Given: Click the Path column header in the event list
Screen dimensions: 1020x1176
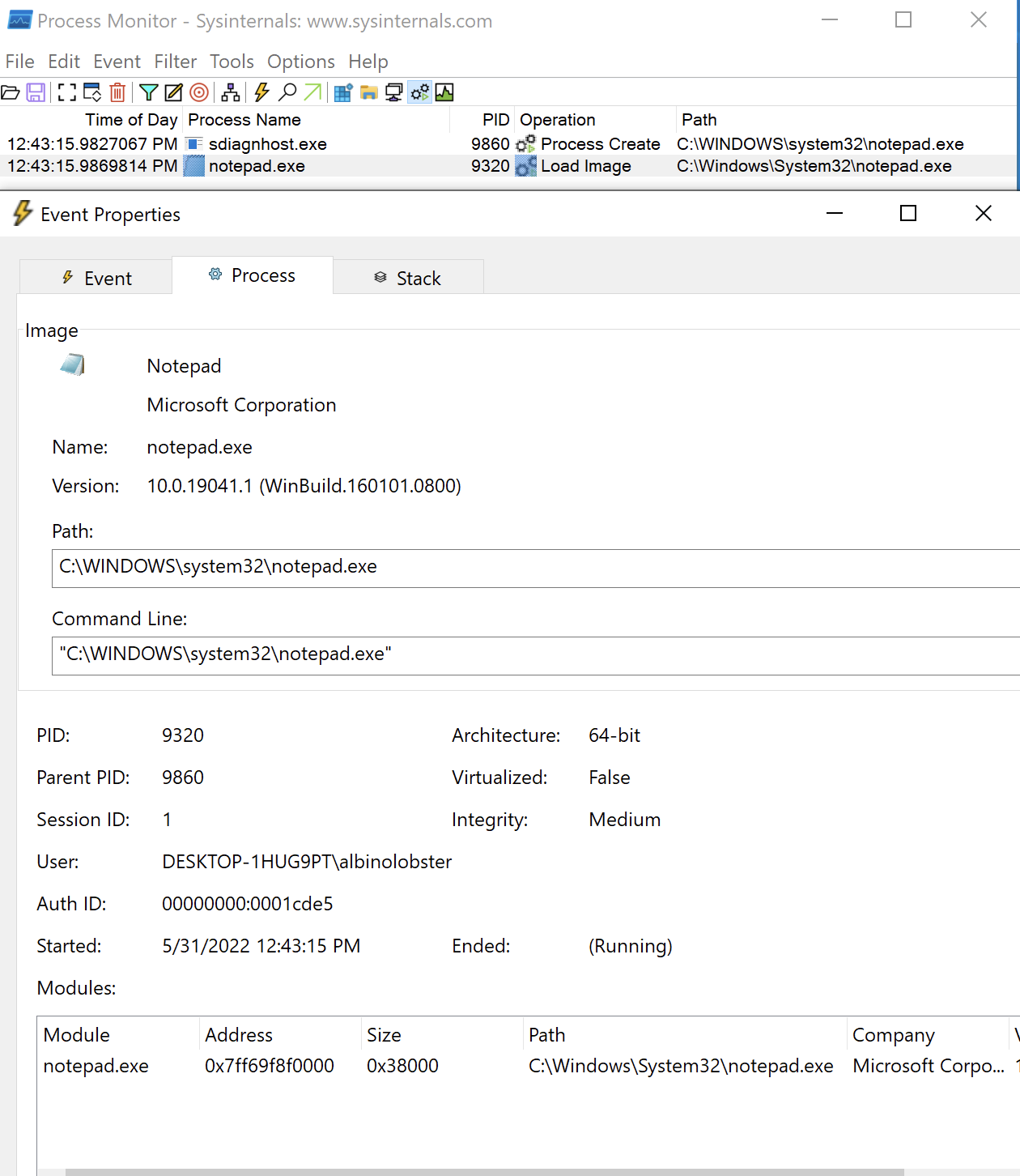Looking at the screenshot, I should click(848, 120).
